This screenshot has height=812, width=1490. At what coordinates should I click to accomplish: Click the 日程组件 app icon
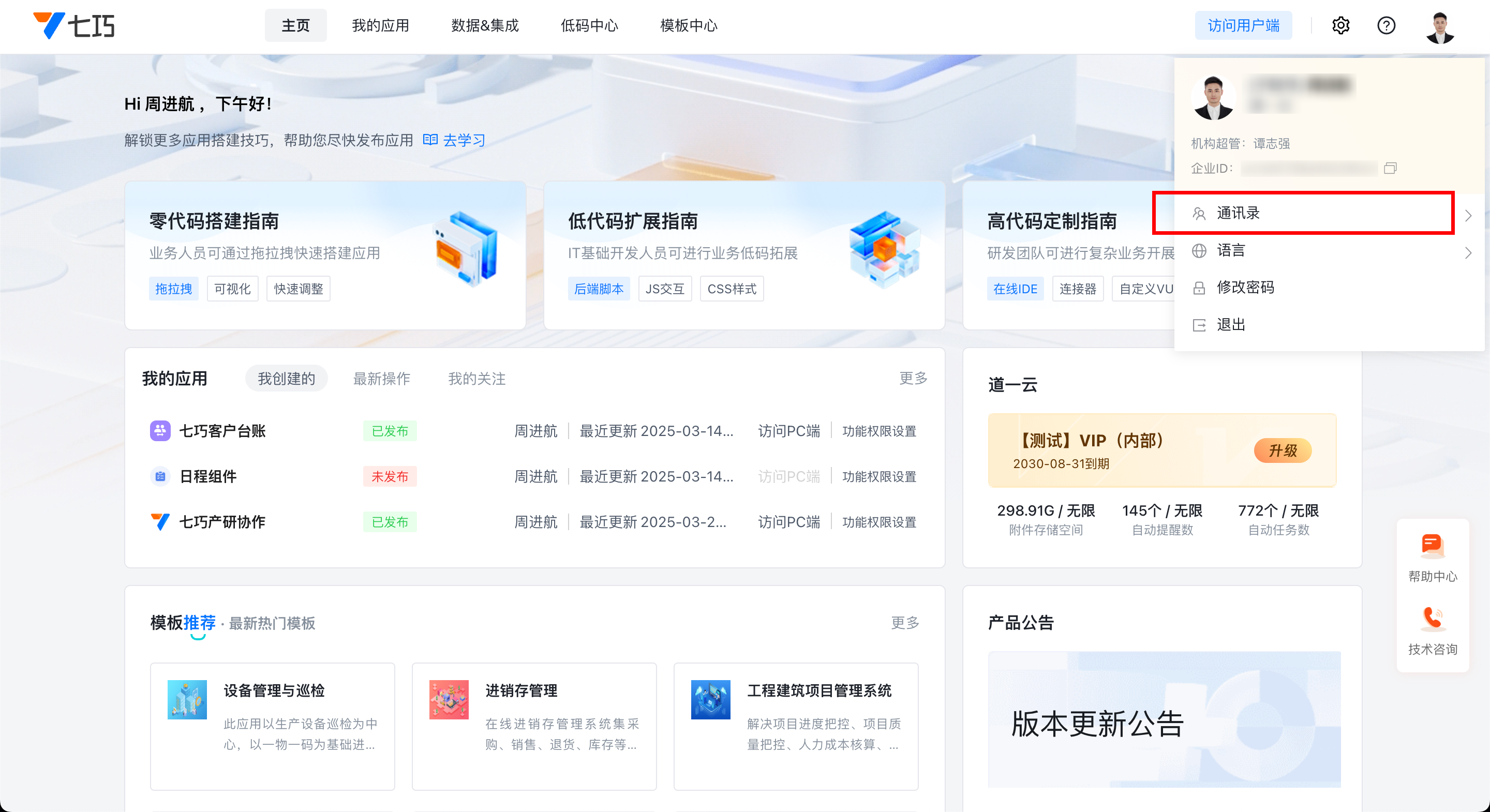click(x=160, y=476)
